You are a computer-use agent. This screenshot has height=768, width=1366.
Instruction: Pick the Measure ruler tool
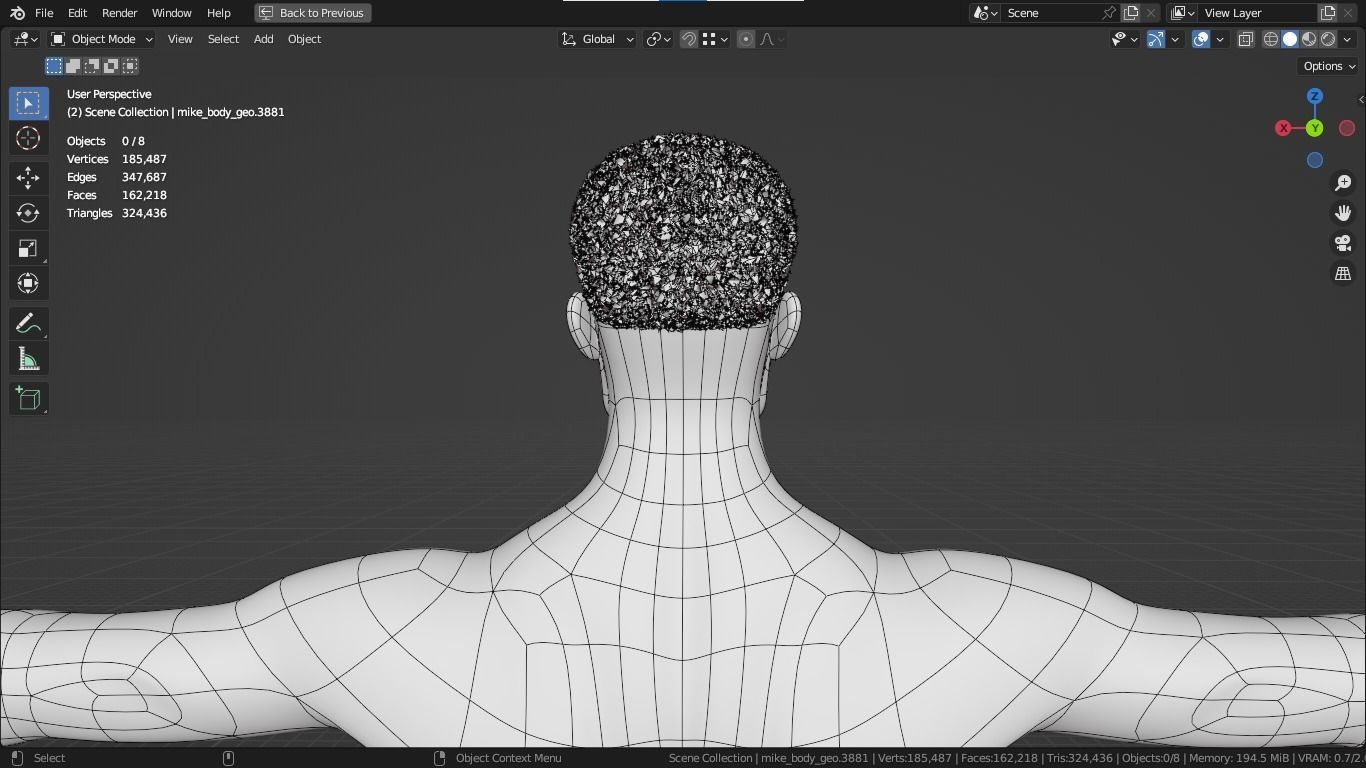[x=28, y=359]
